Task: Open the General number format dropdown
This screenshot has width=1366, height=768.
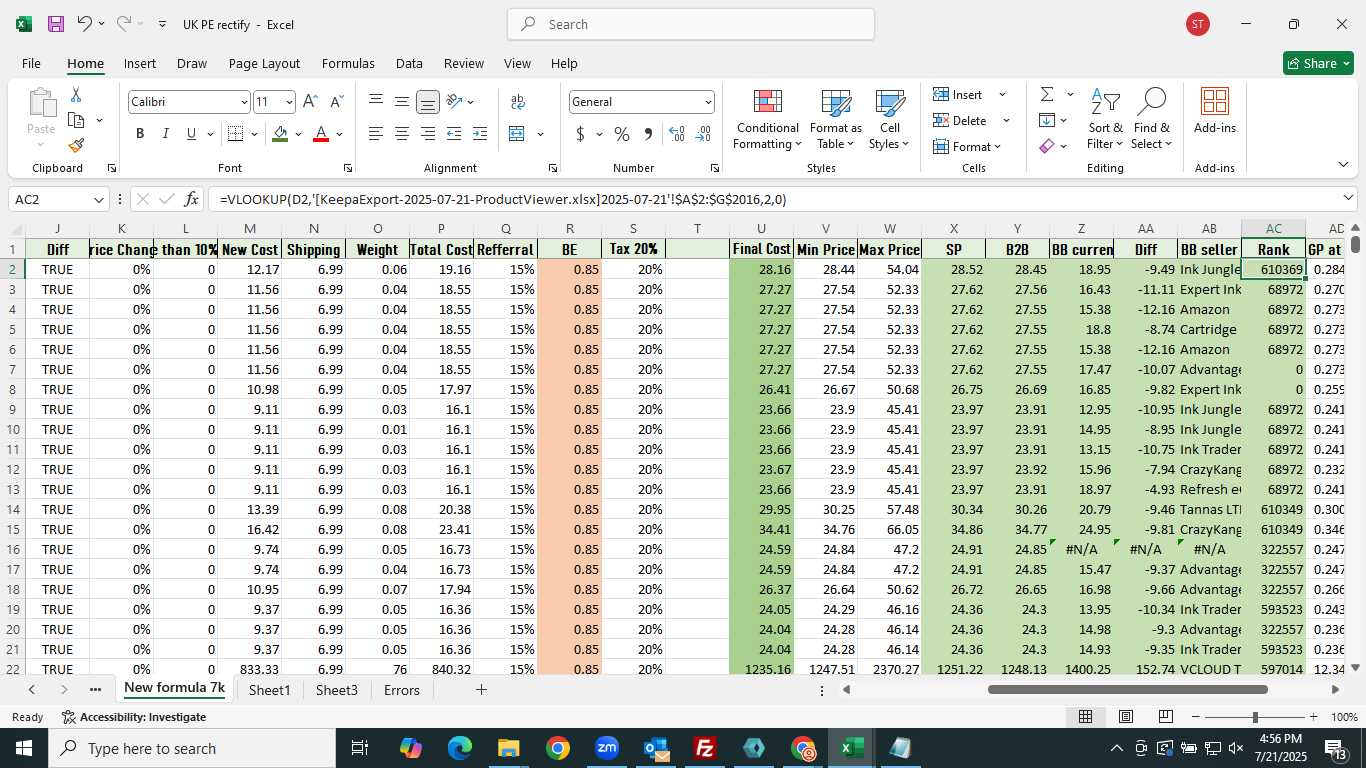Action: tap(708, 102)
